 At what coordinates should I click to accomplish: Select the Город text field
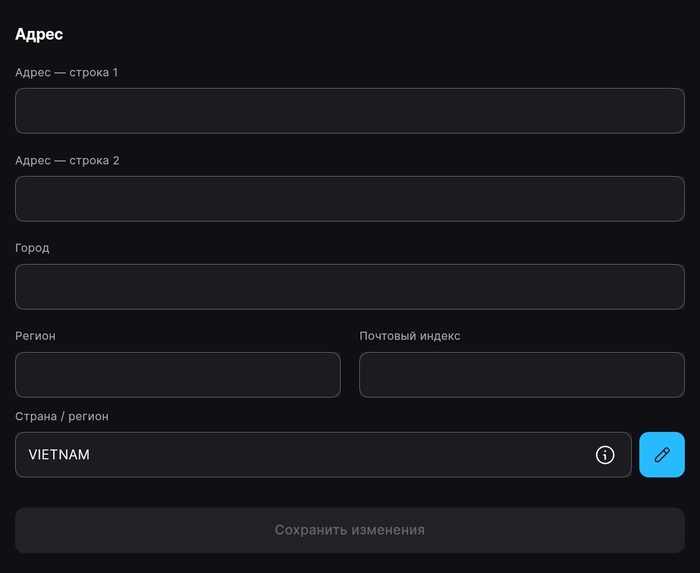(x=350, y=287)
